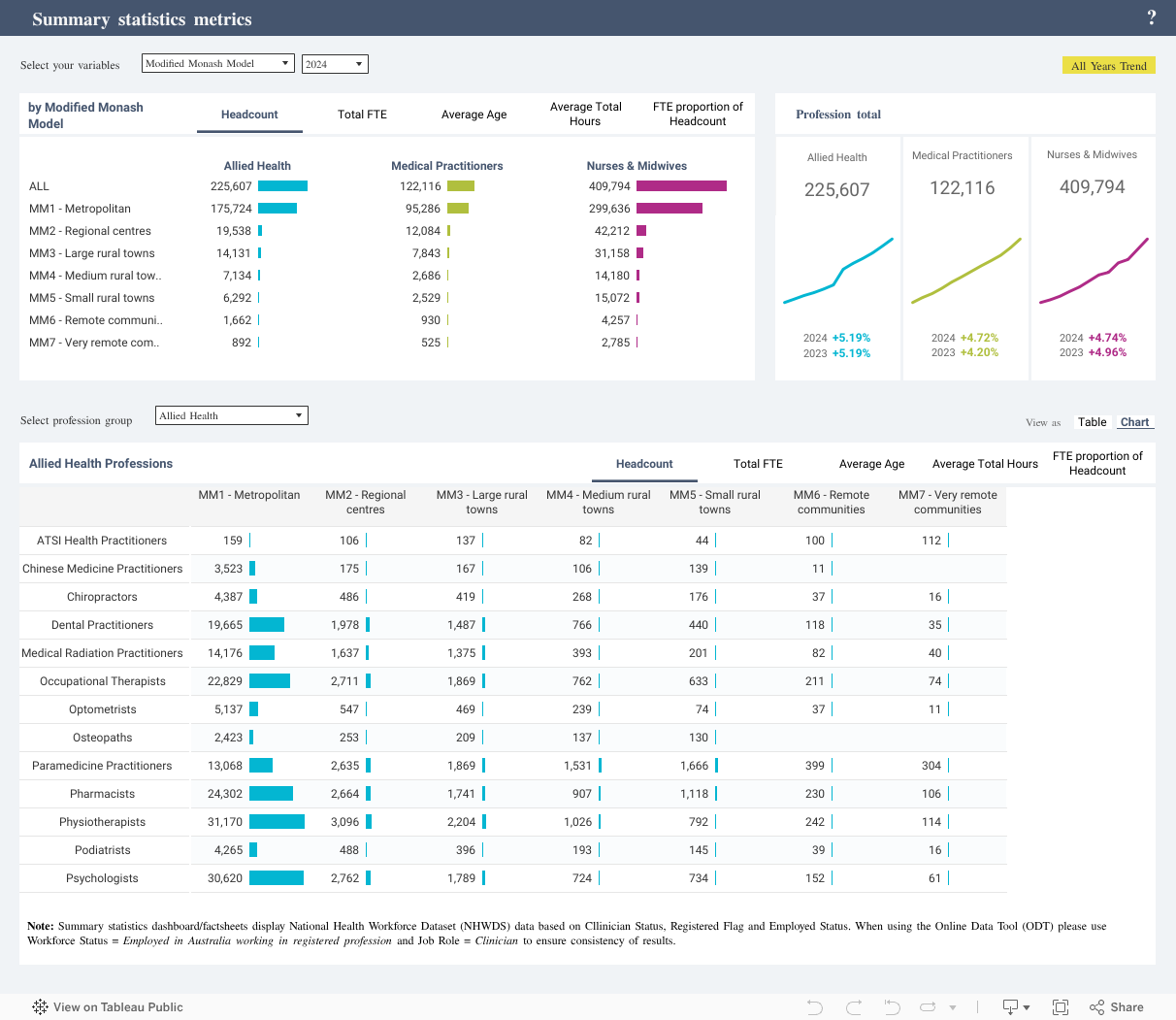Click the refresh/replay icon in the bottom toolbar
Viewport: 1176px width, 1020px height.
coord(929,1007)
